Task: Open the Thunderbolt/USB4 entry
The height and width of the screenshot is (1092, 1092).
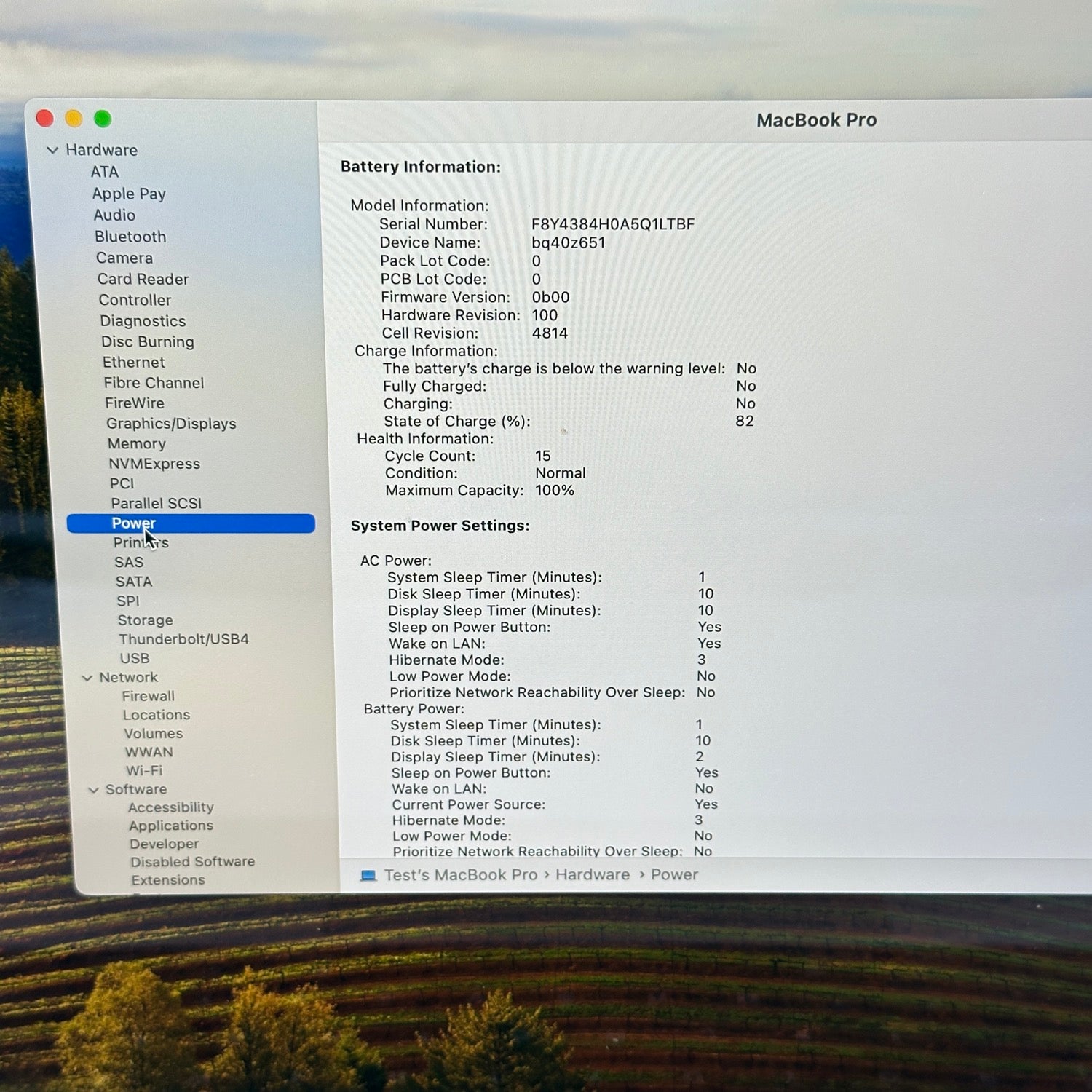Action: pos(183,639)
